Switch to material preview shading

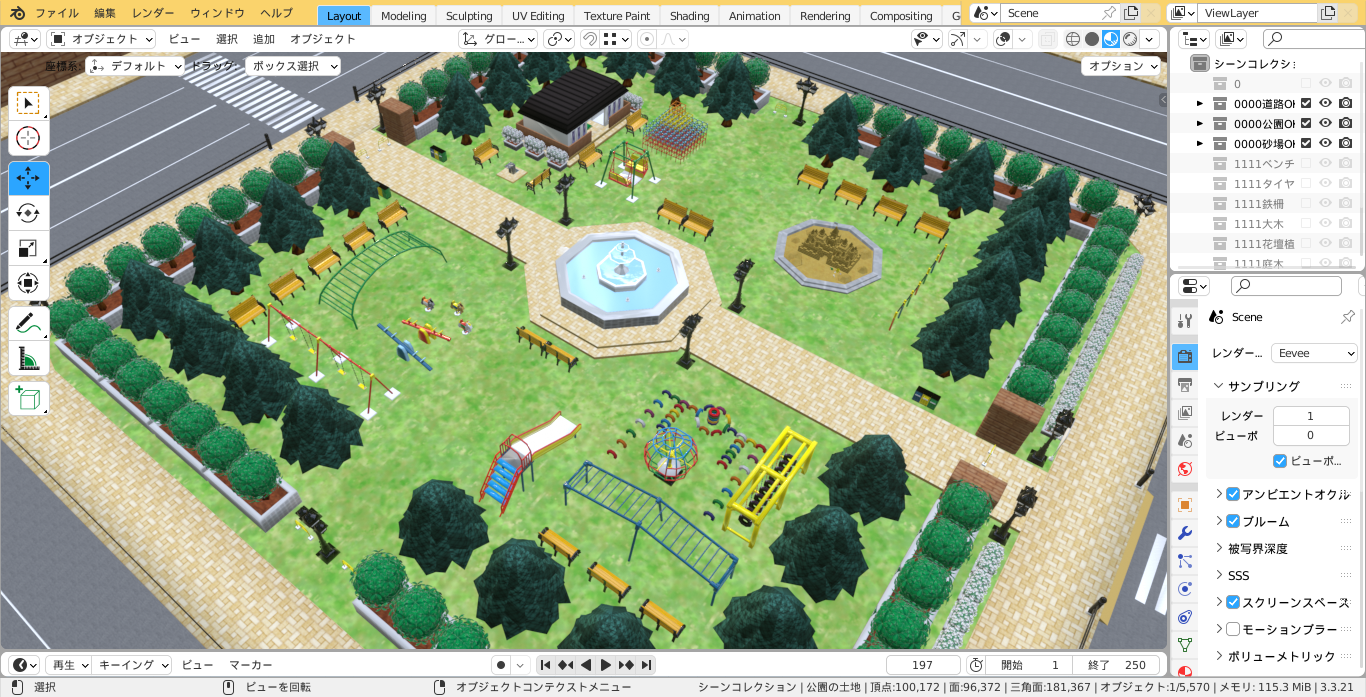tap(1111, 39)
